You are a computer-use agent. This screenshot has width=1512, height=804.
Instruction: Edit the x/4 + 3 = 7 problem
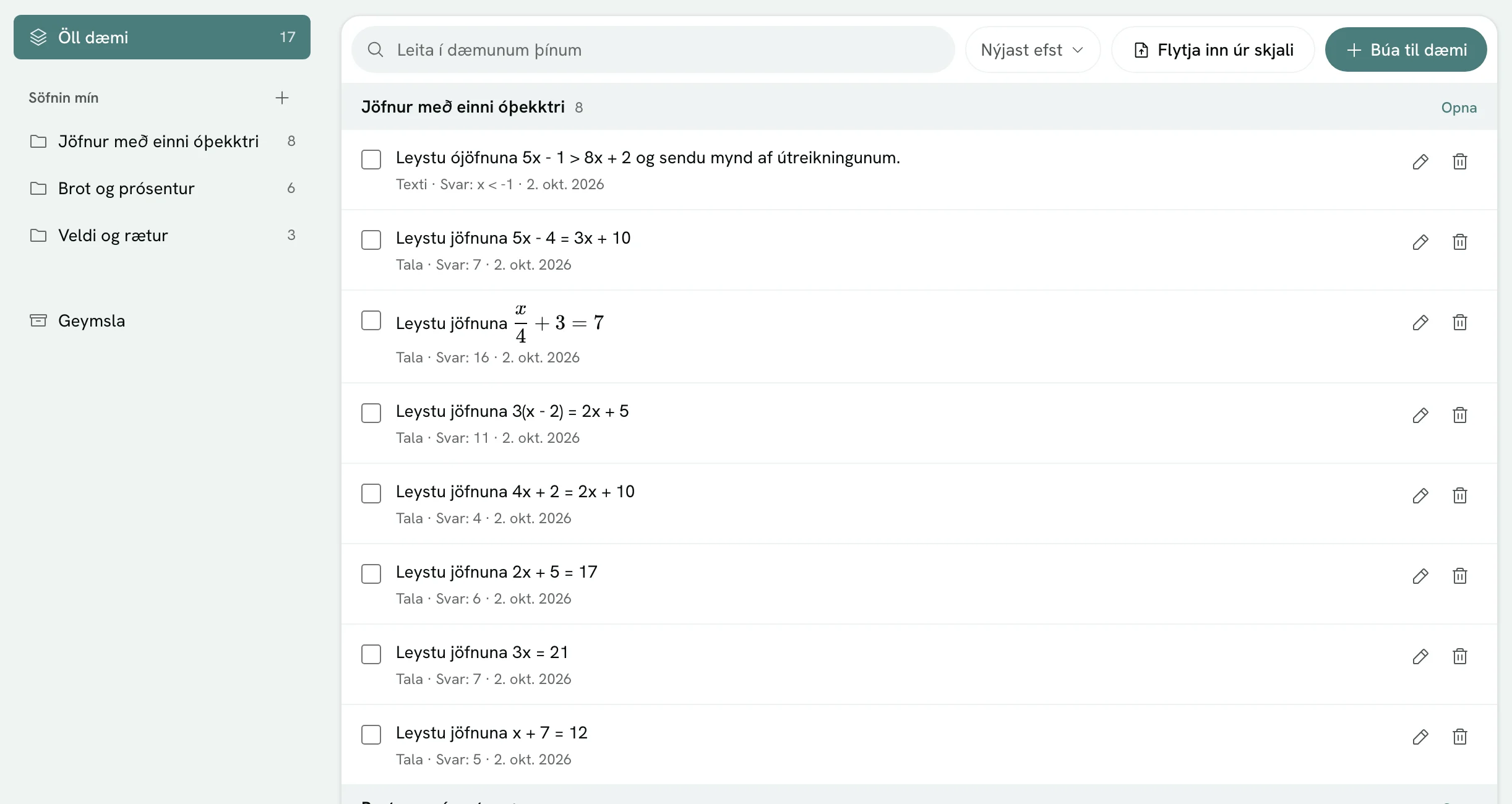pyautogui.click(x=1420, y=322)
